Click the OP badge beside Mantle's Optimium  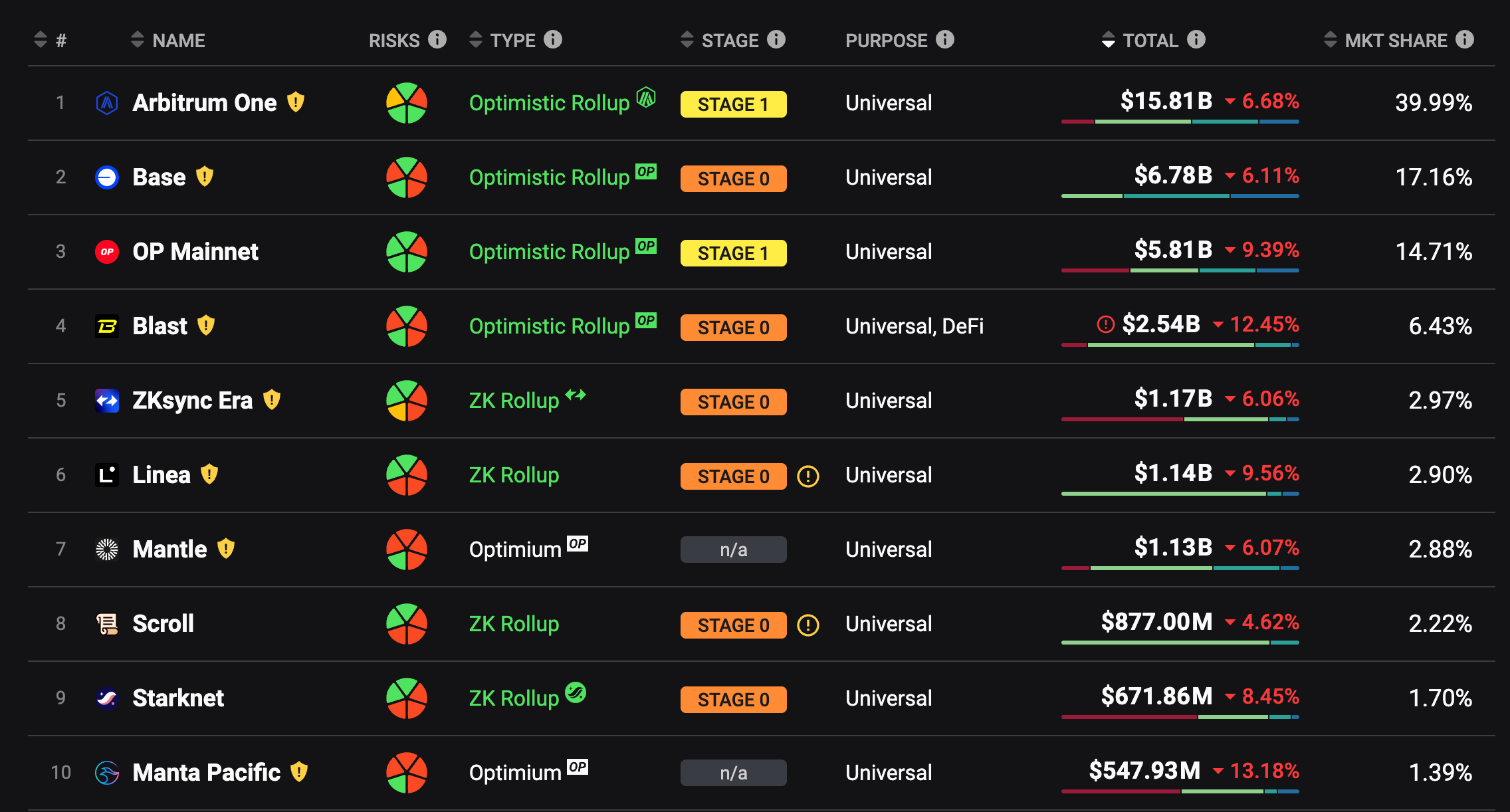pyautogui.click(x=577, y=544)
